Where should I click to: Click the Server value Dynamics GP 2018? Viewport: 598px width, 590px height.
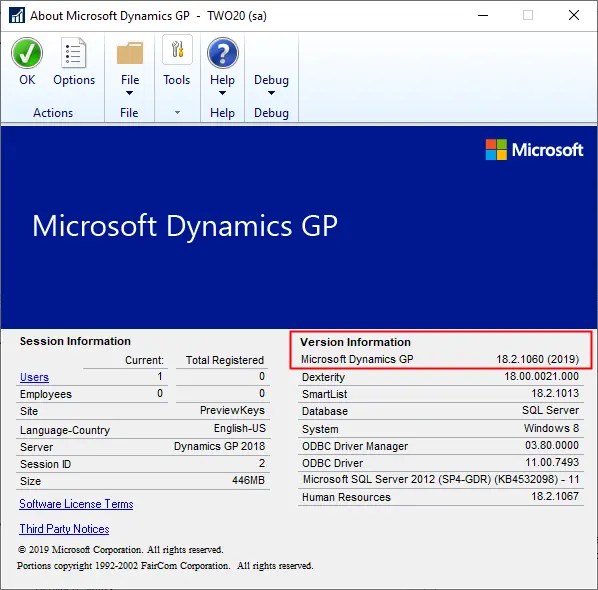219,446
